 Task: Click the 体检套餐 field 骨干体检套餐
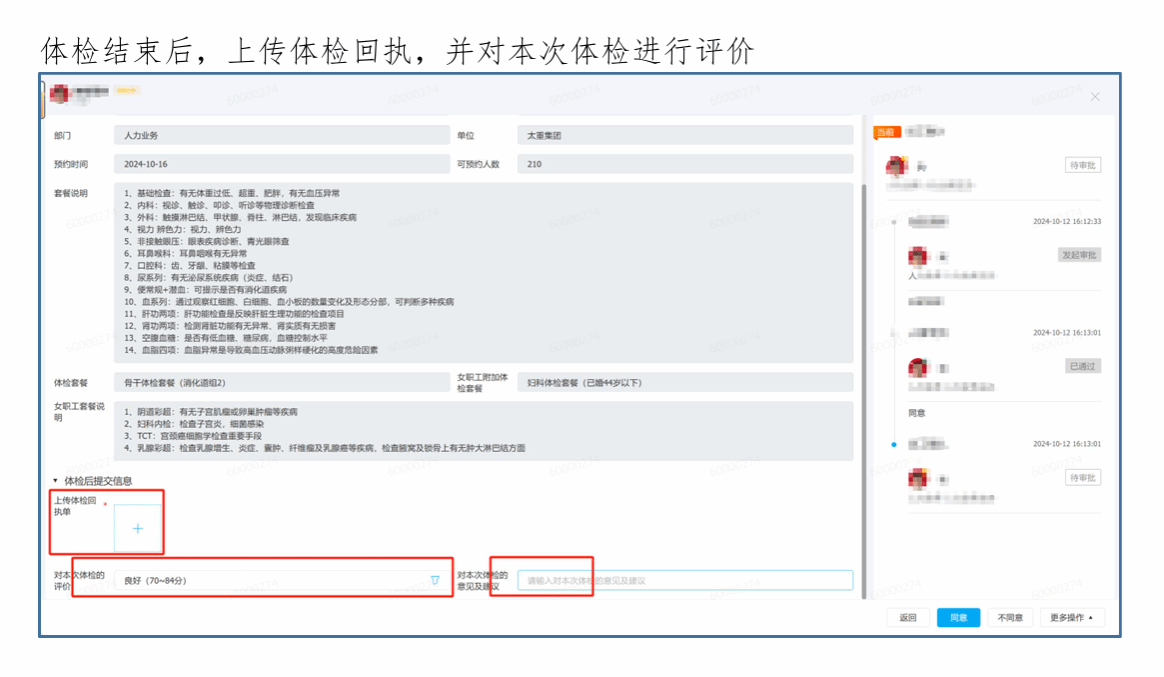tap(282, 382)
